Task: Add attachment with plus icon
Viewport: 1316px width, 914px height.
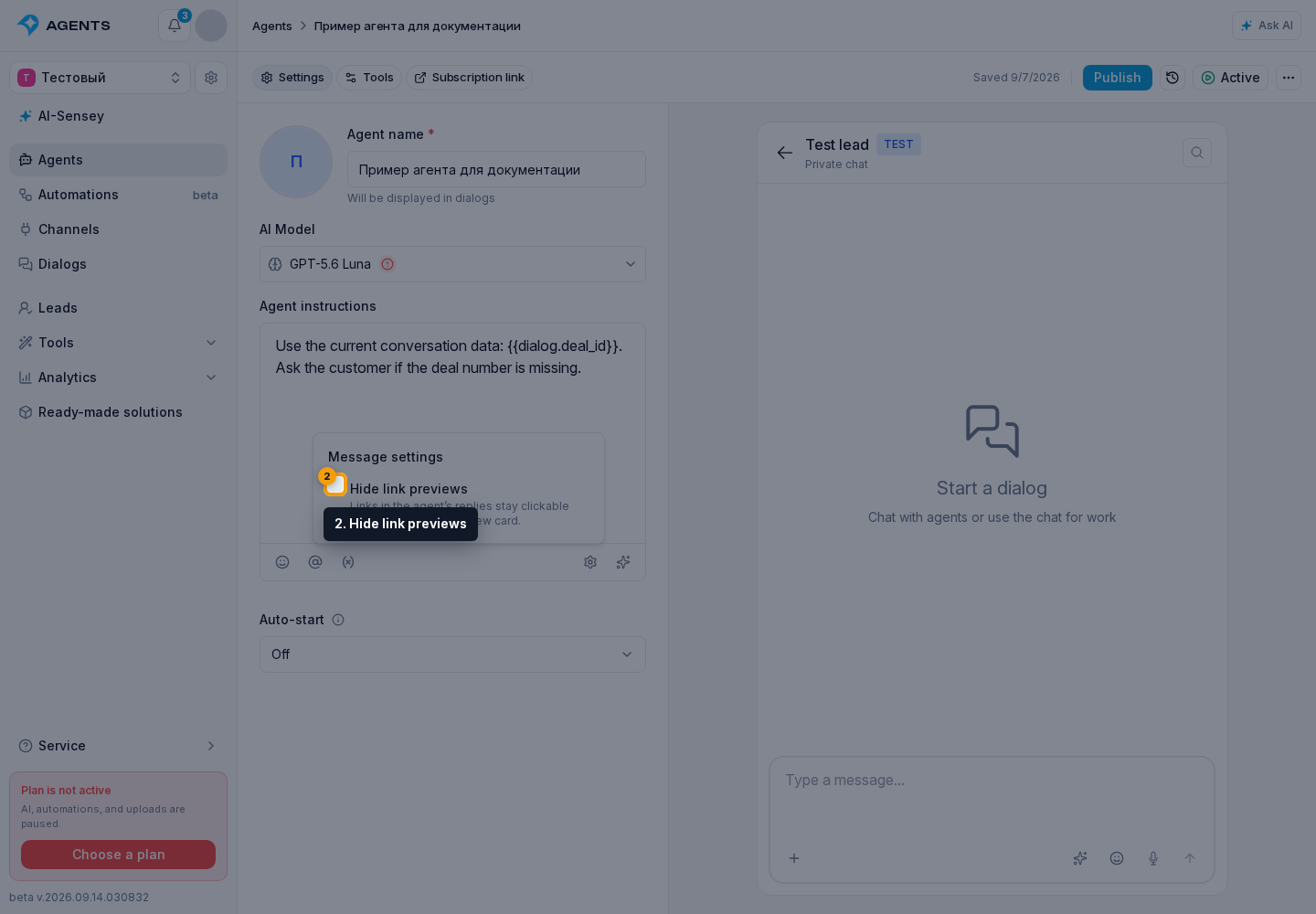Action: click(794, 858)
